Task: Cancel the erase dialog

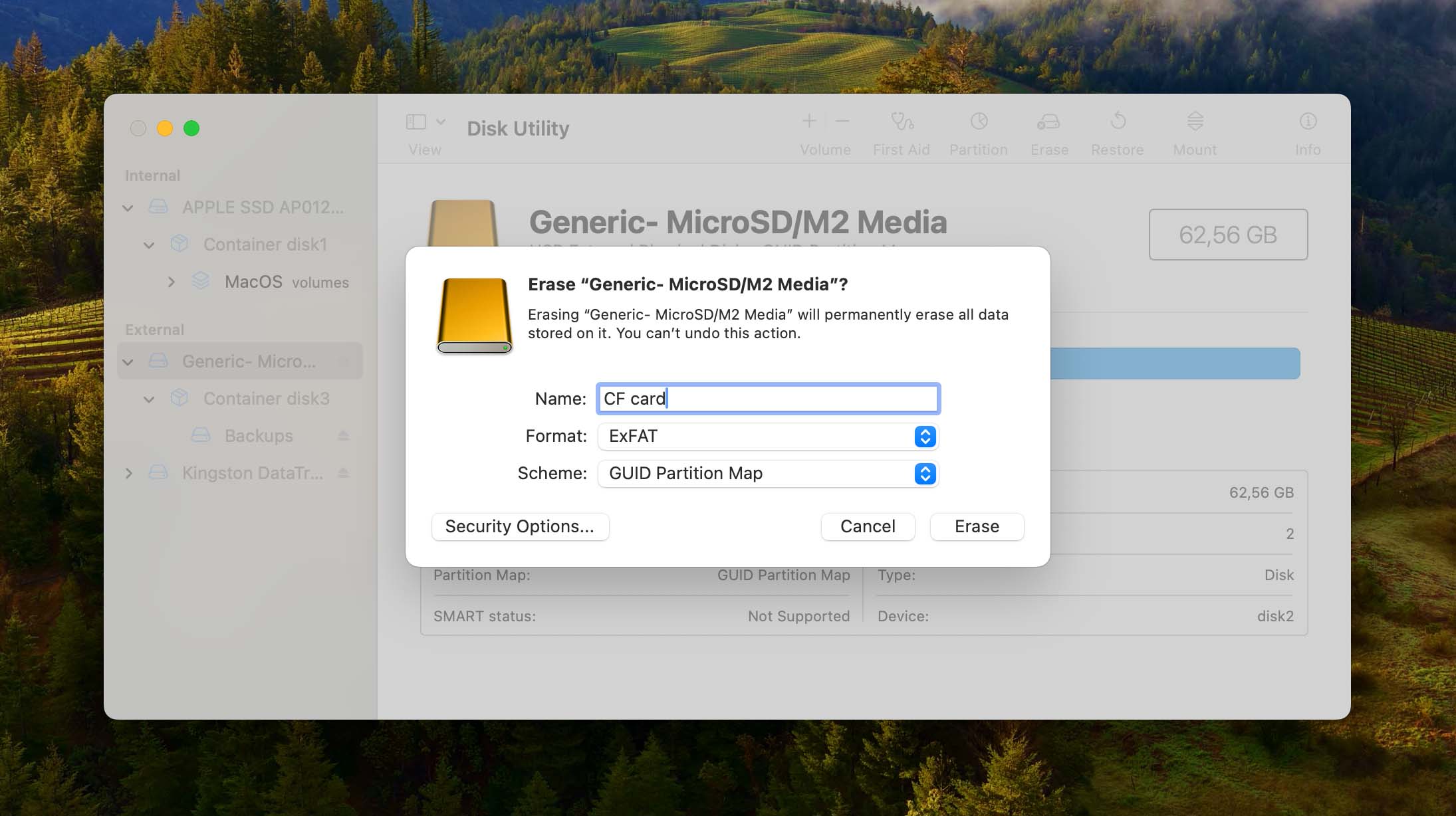Action: tap(868, 526)
